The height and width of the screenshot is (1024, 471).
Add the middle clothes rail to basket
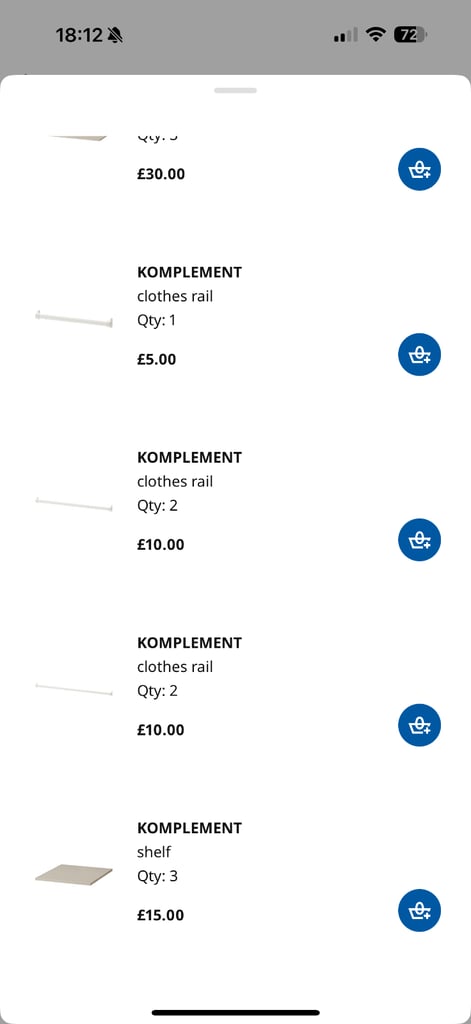pyautogui.click(x=419, y=540)
